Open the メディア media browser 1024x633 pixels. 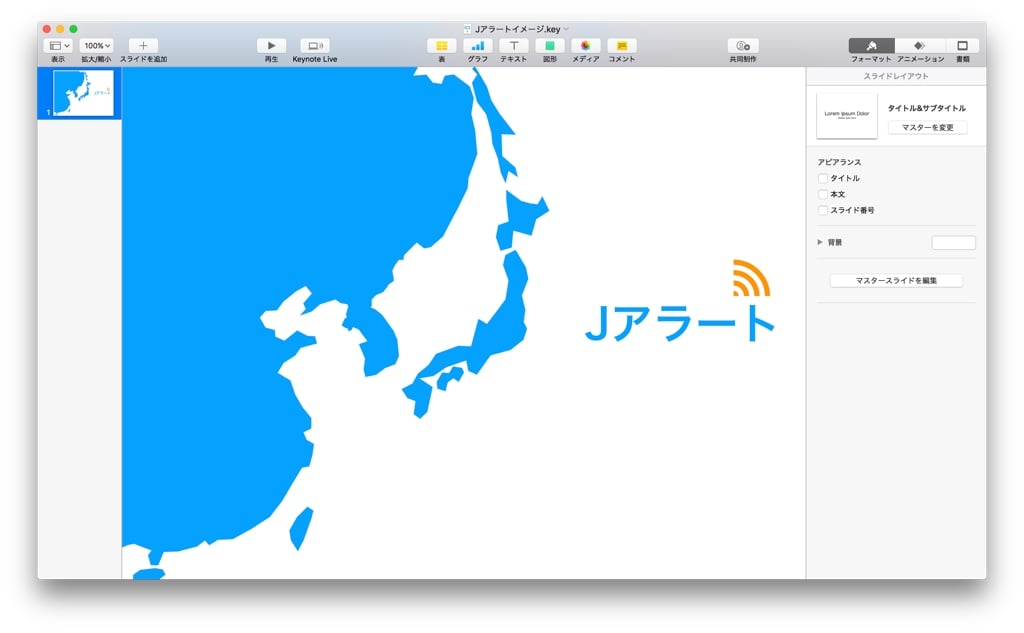586,46
